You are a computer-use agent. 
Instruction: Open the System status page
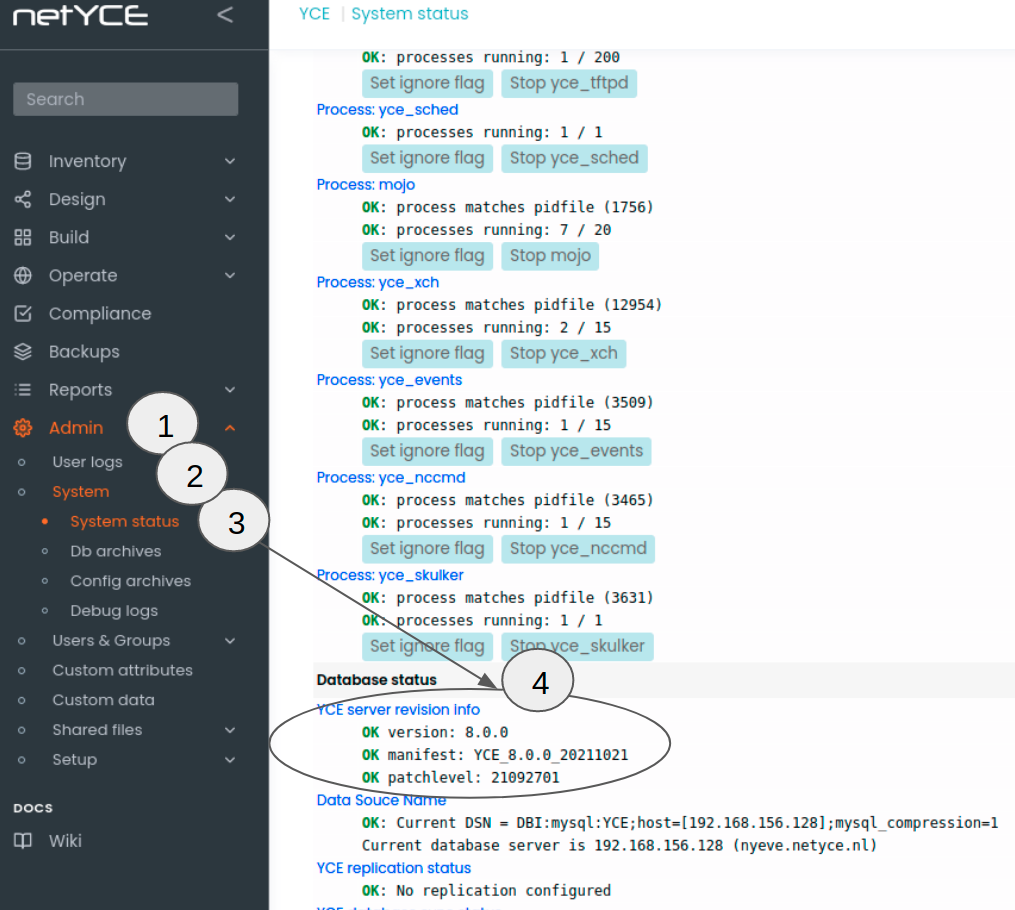click(124, 522)
